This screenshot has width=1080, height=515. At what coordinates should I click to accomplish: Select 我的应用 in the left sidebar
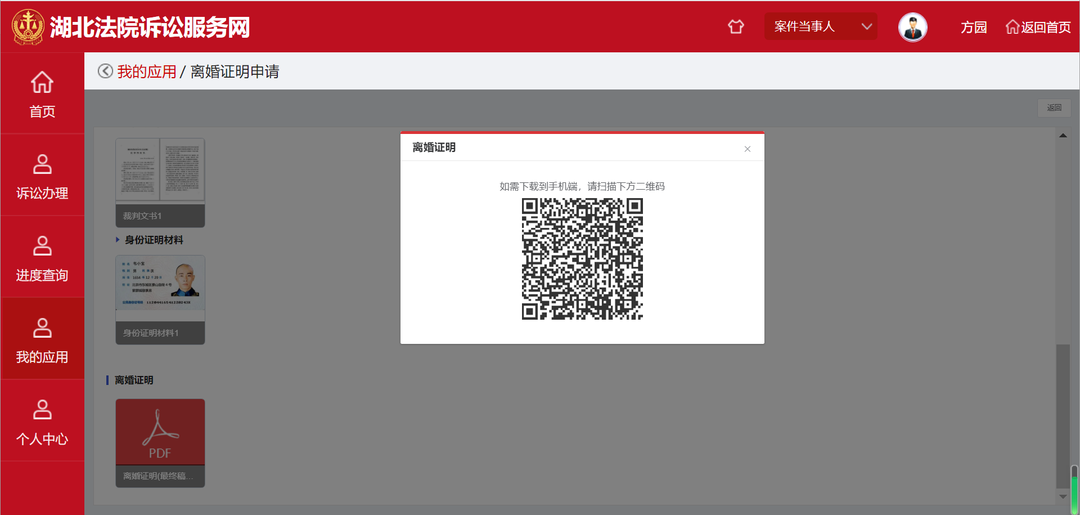42,339
